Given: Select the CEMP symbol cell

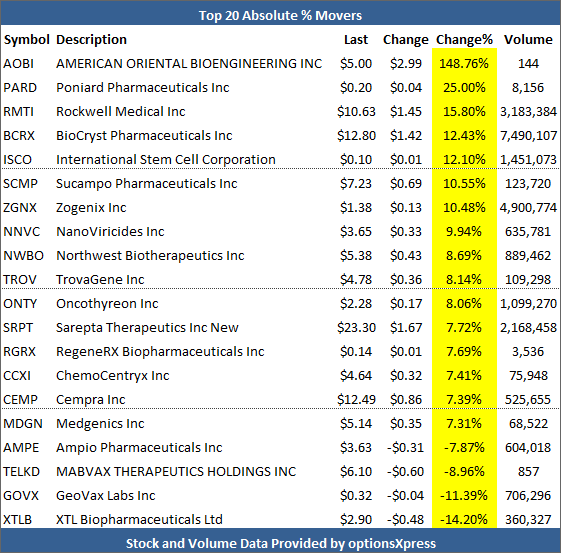Looking at the screenshot, I should click(x=20, y=399).
